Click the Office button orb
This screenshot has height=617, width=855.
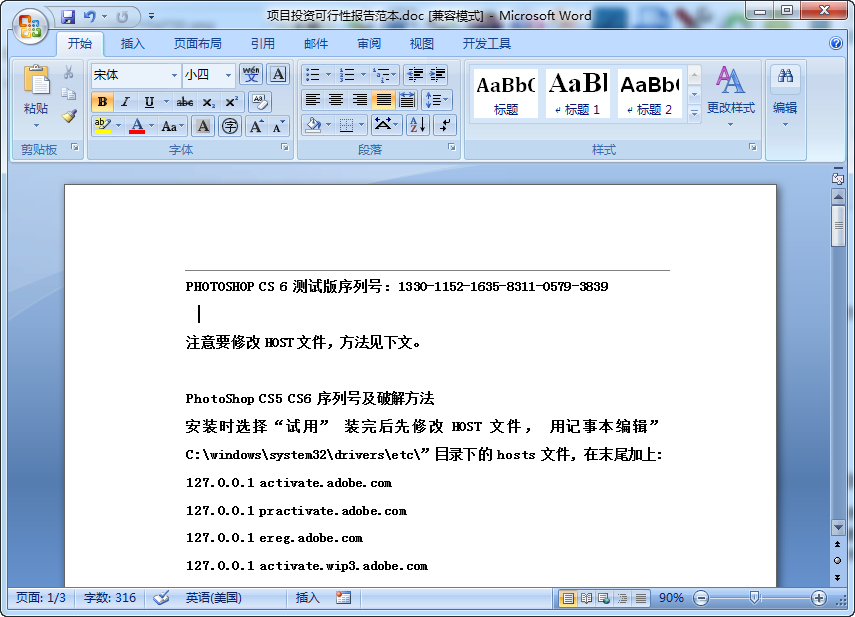(x=30, y=26)
